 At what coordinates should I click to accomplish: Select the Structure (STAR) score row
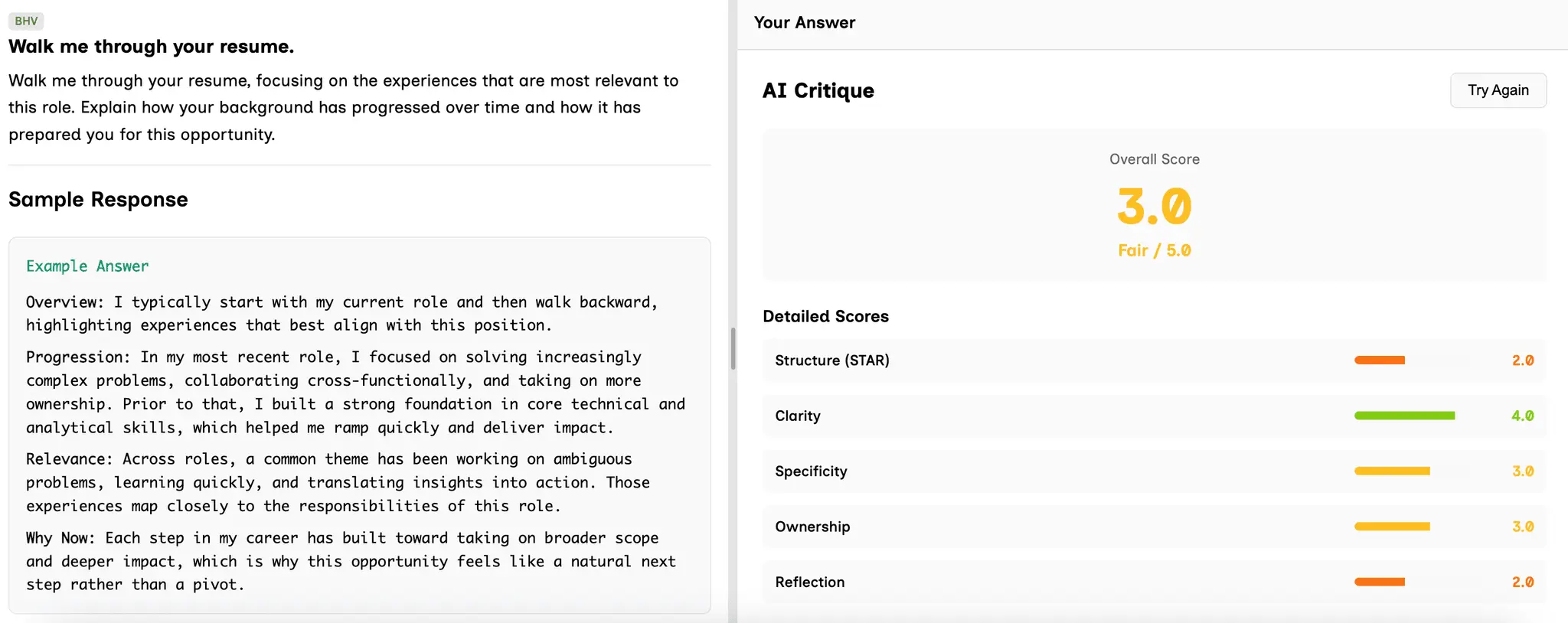point(1154,360)
